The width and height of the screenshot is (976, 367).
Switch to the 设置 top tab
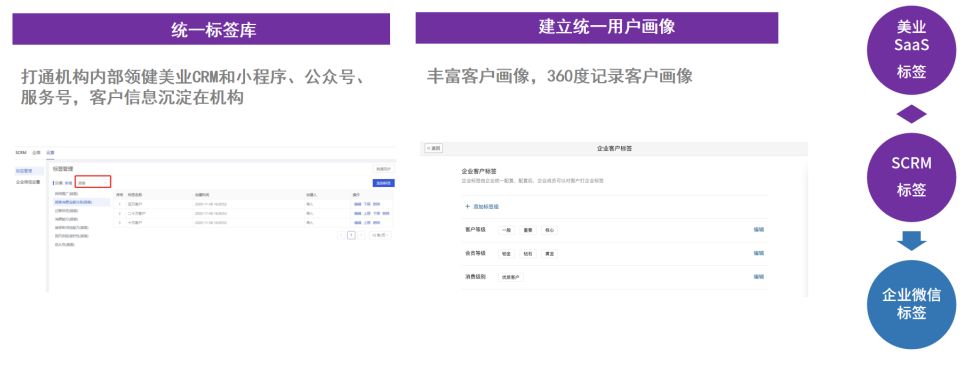tap(50, 152)
